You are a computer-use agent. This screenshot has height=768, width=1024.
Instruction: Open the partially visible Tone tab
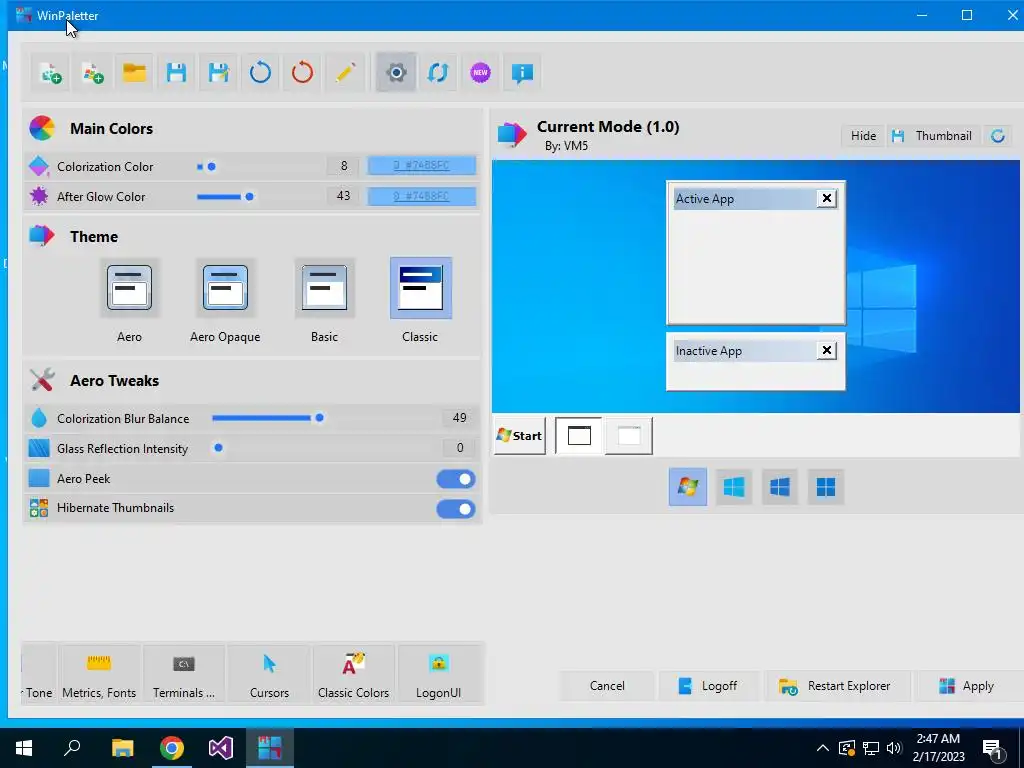(39, 674)
